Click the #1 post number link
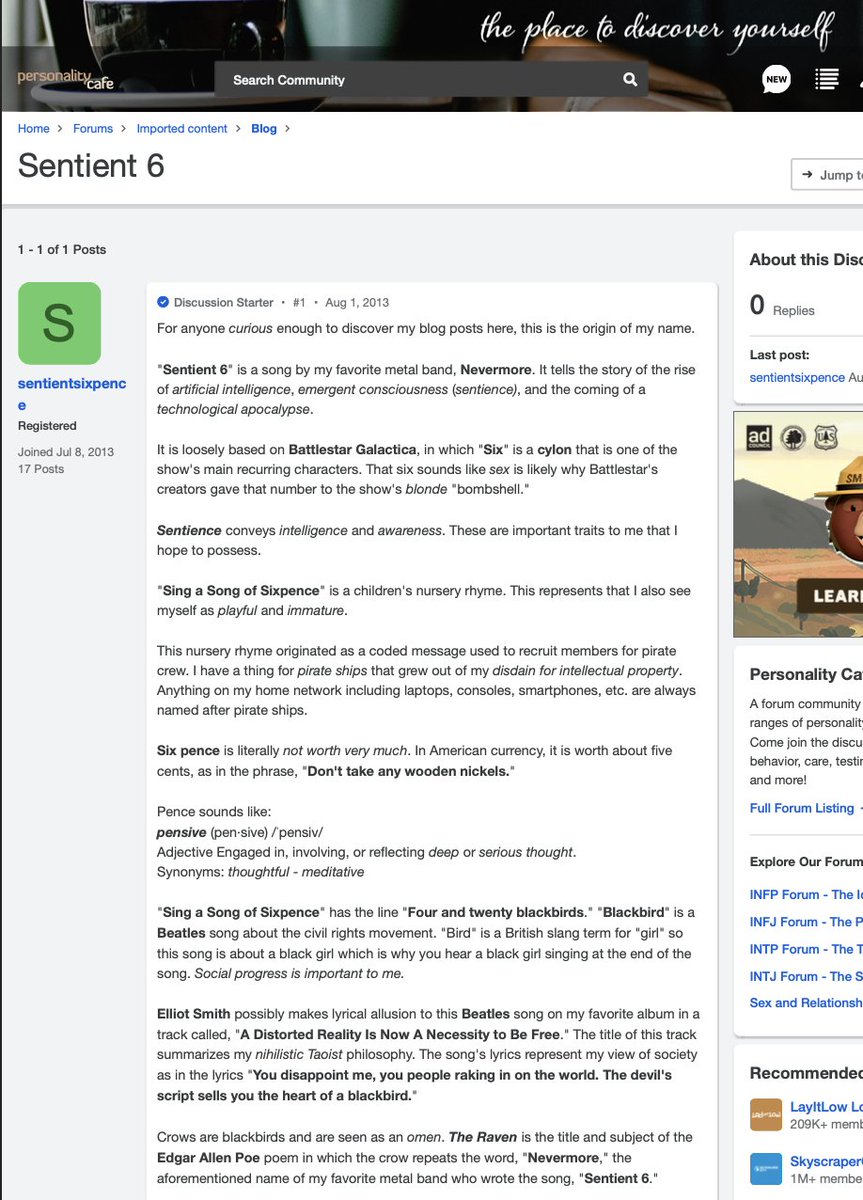Image resolution: width=863 pixels, height=1200 pixels. coord(299,302)
